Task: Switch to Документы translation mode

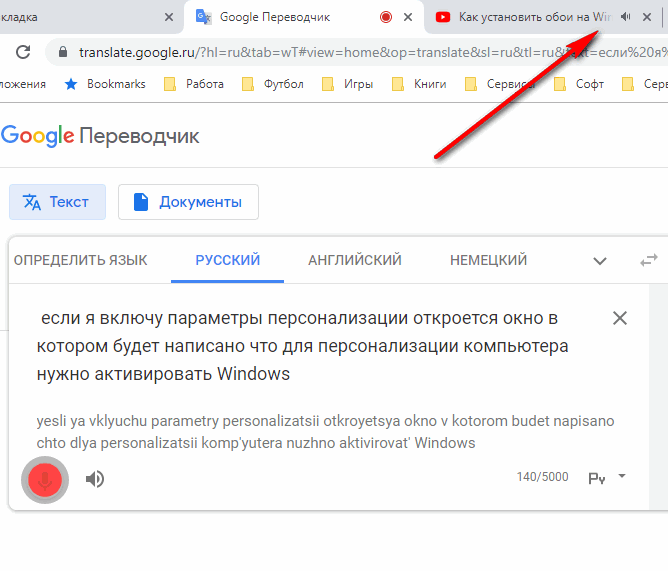Action: 188,202
